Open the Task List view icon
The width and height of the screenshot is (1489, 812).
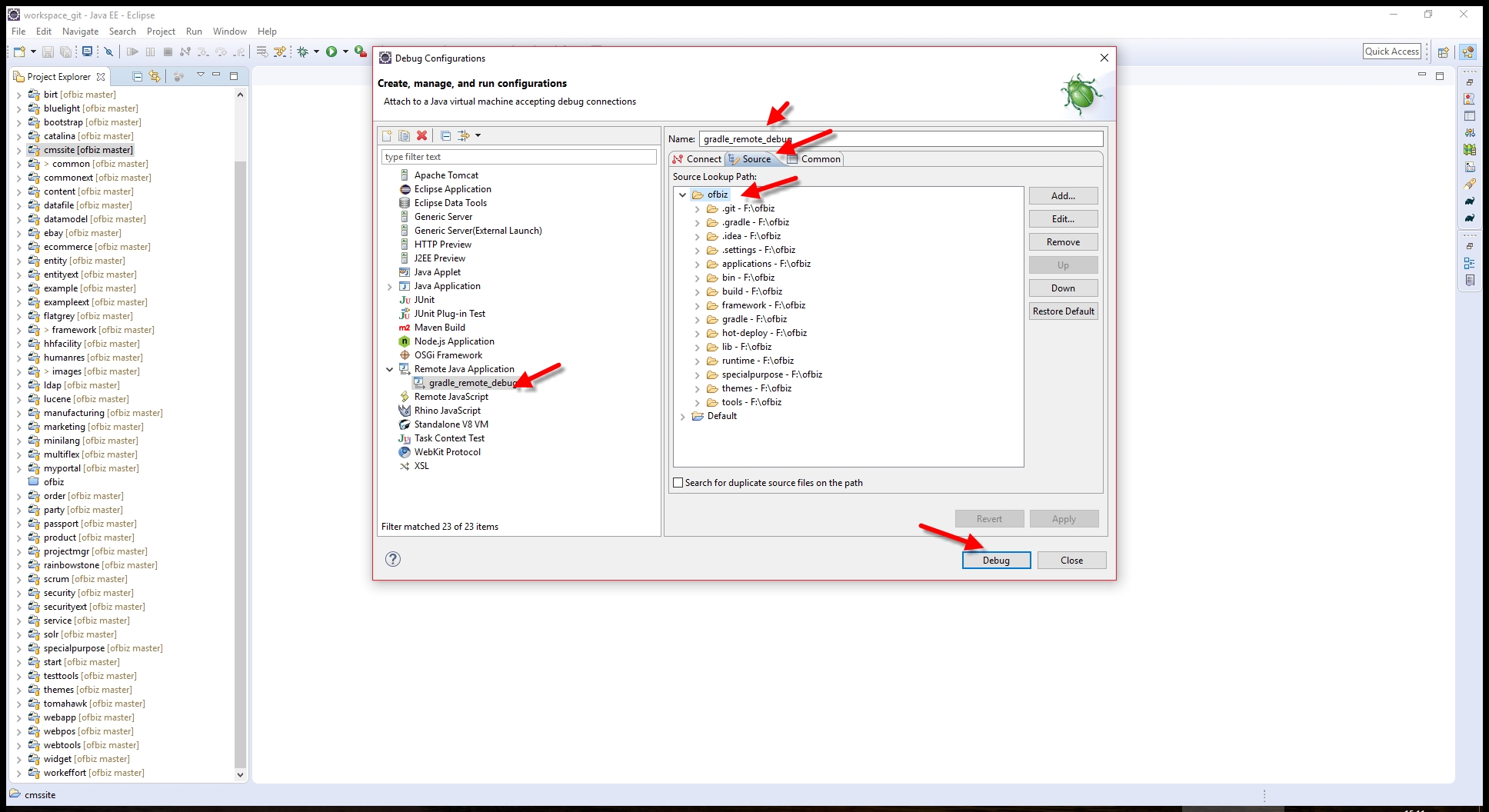tap(1470, 280)
